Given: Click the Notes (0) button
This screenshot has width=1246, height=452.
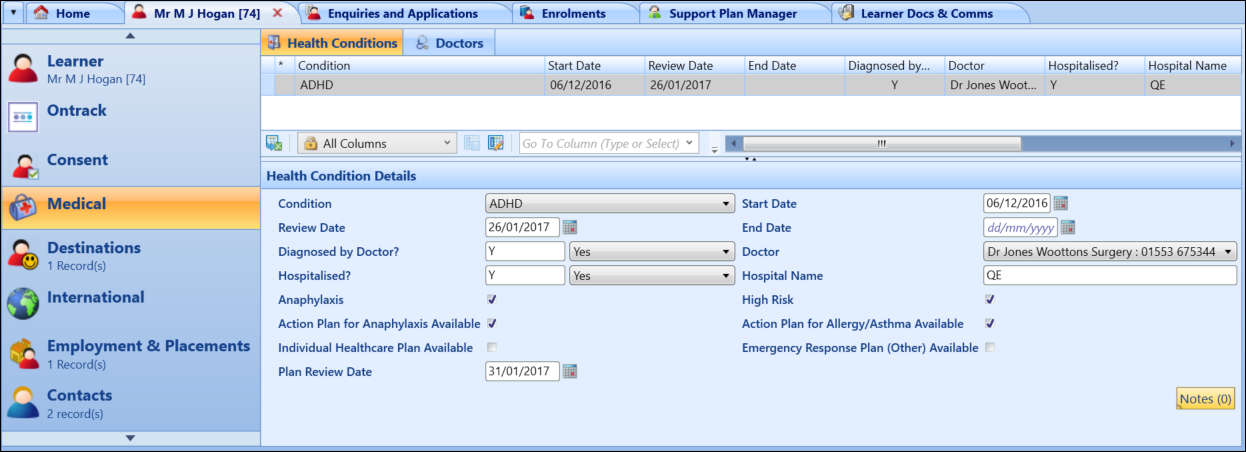Looking at the screenshot, I should point(1205,399).
